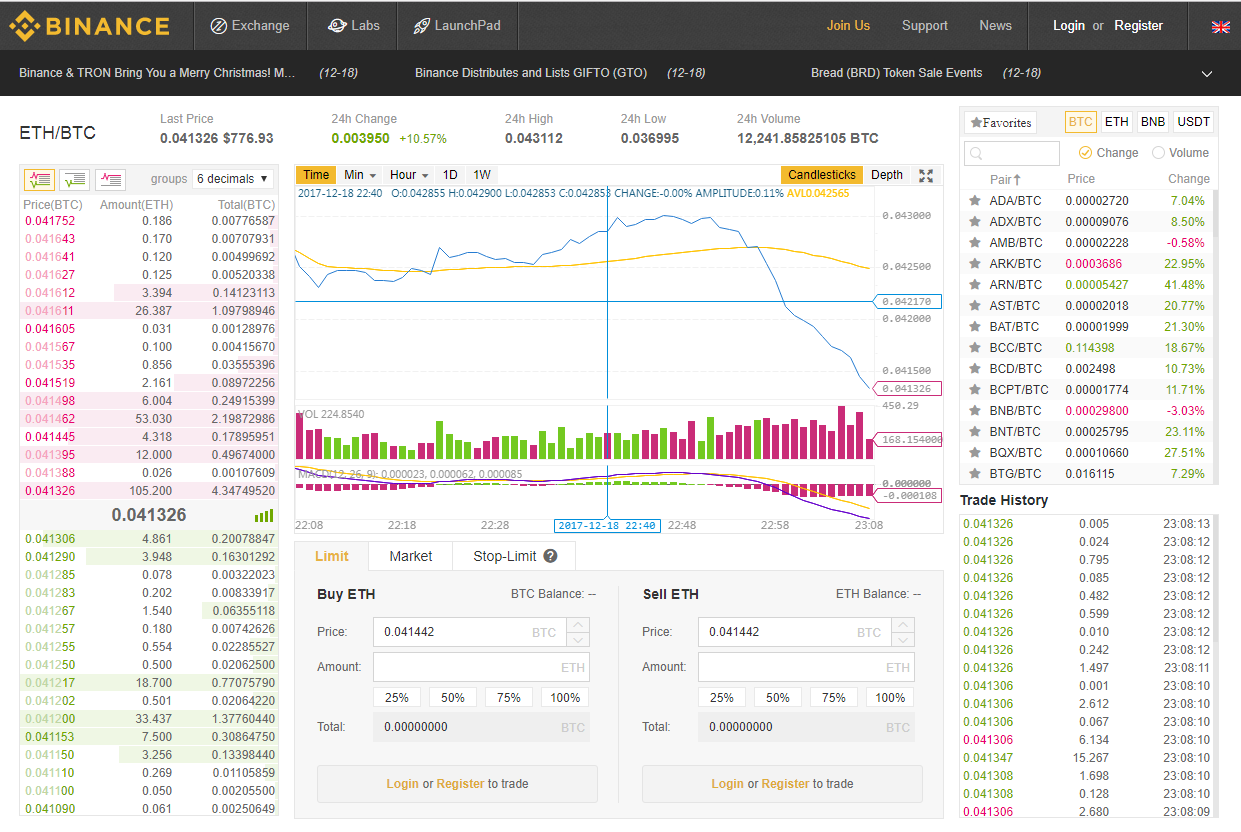Image resolution: width=1241 pixels, height=832 pixels.
Task: Show sell orders only order book view
Action: [110, 179]
